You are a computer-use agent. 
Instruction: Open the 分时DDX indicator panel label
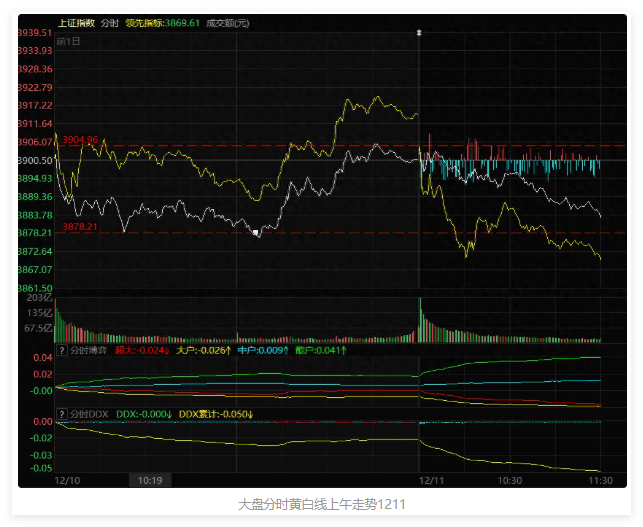click(x=88, y=413)
